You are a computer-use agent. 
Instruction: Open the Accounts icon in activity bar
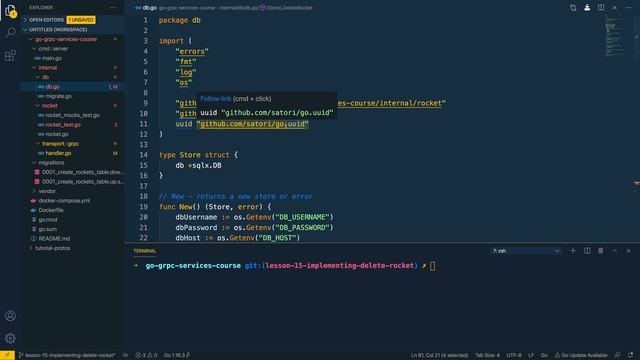pos(11,316)
